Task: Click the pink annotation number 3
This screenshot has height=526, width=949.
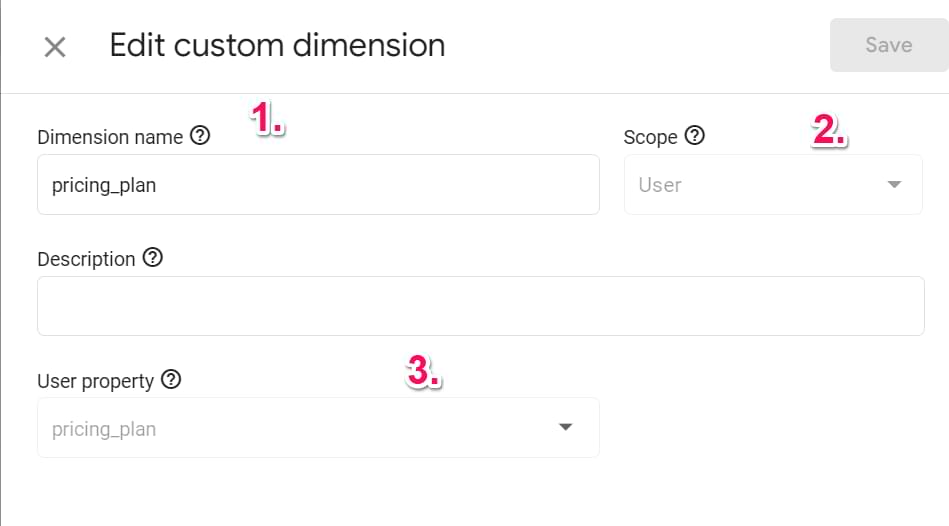Action: 423,373
